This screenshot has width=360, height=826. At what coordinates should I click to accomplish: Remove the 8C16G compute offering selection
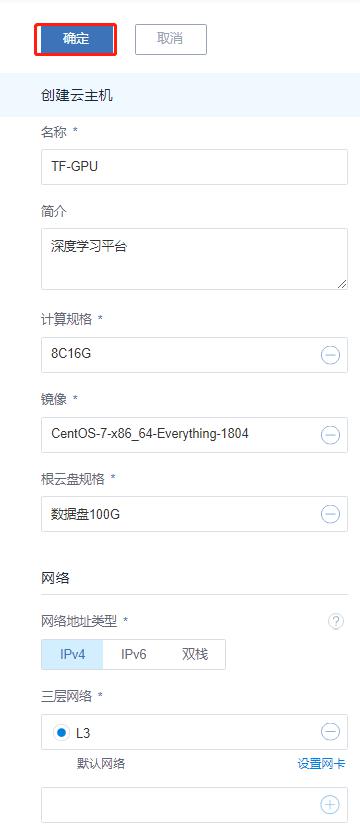tap(330, 356)
